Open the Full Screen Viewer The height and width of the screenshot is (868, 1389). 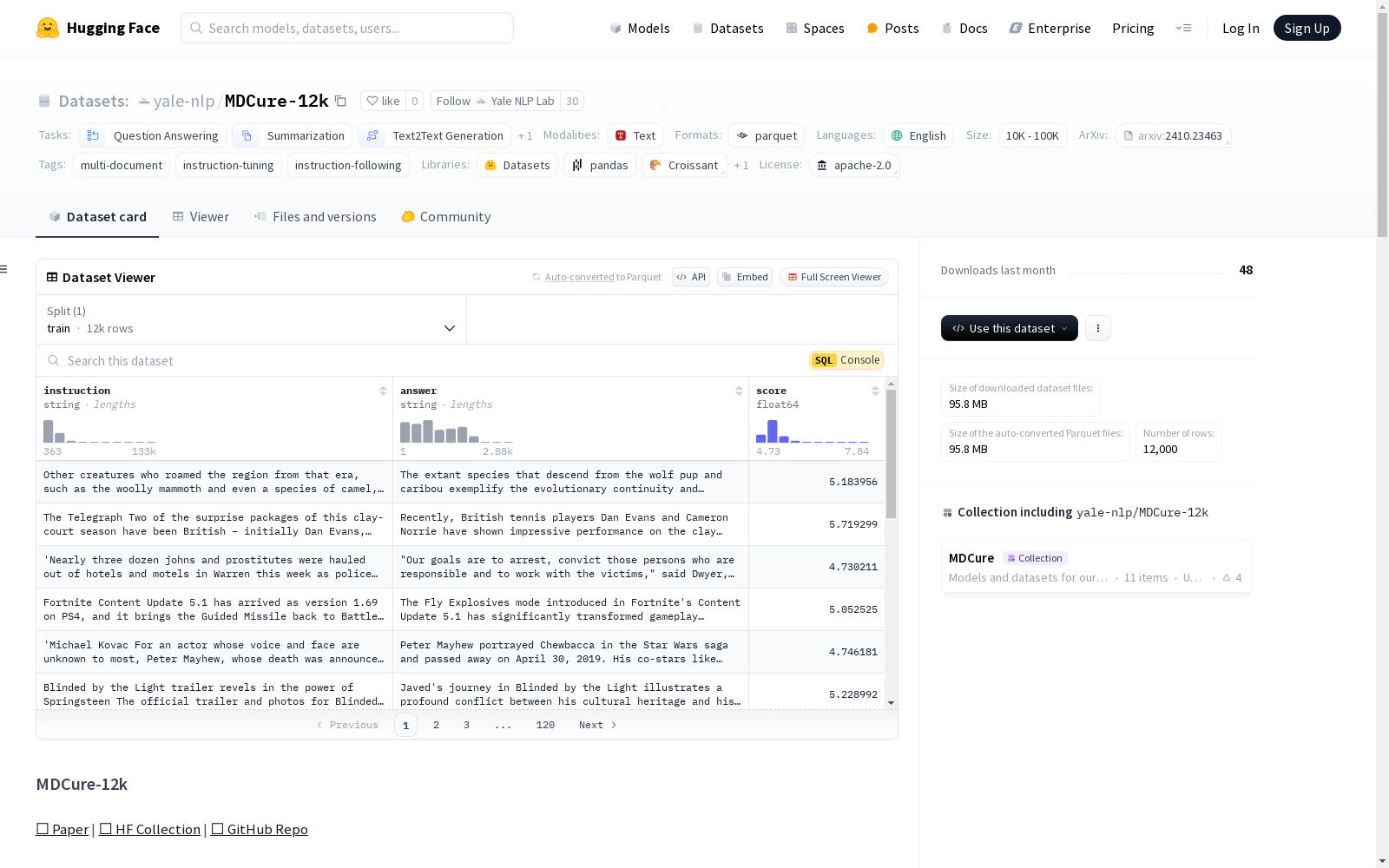[x=834, y=277]
